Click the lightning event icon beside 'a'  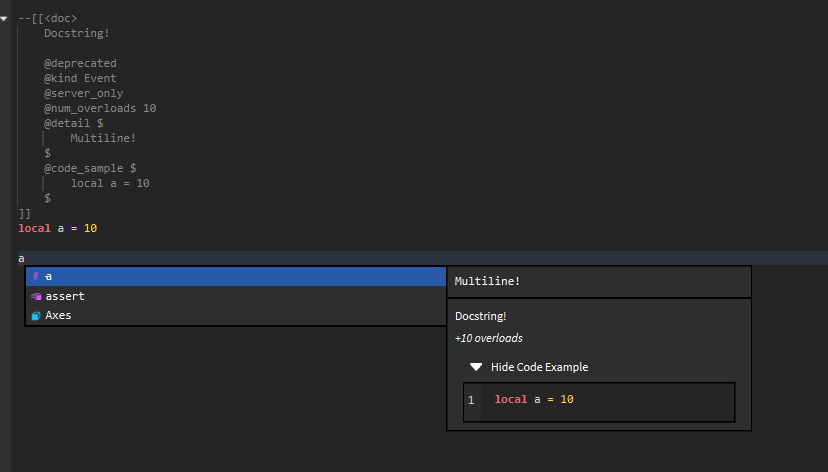coord(36,277)
